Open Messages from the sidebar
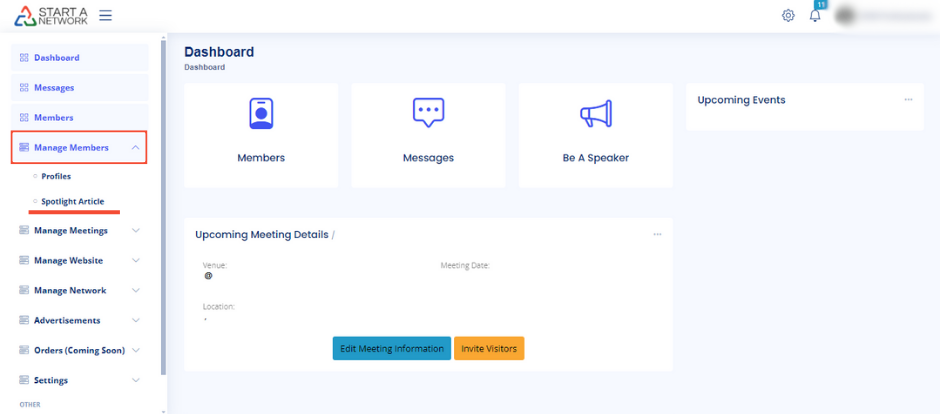Viewport: 940px width, 414px height. [x=54, y=88]
